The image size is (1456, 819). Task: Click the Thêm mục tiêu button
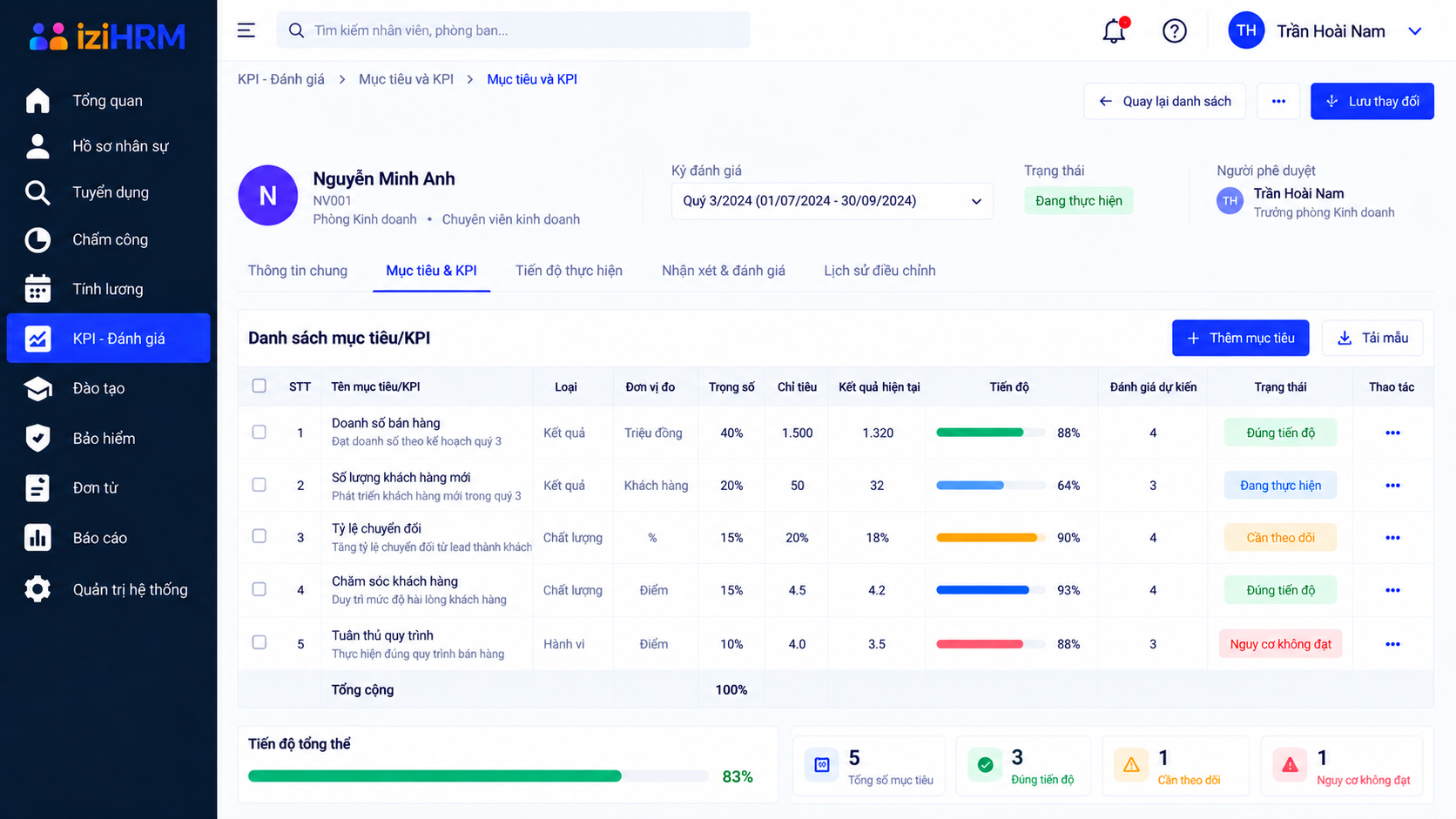tap(1240, 338)
